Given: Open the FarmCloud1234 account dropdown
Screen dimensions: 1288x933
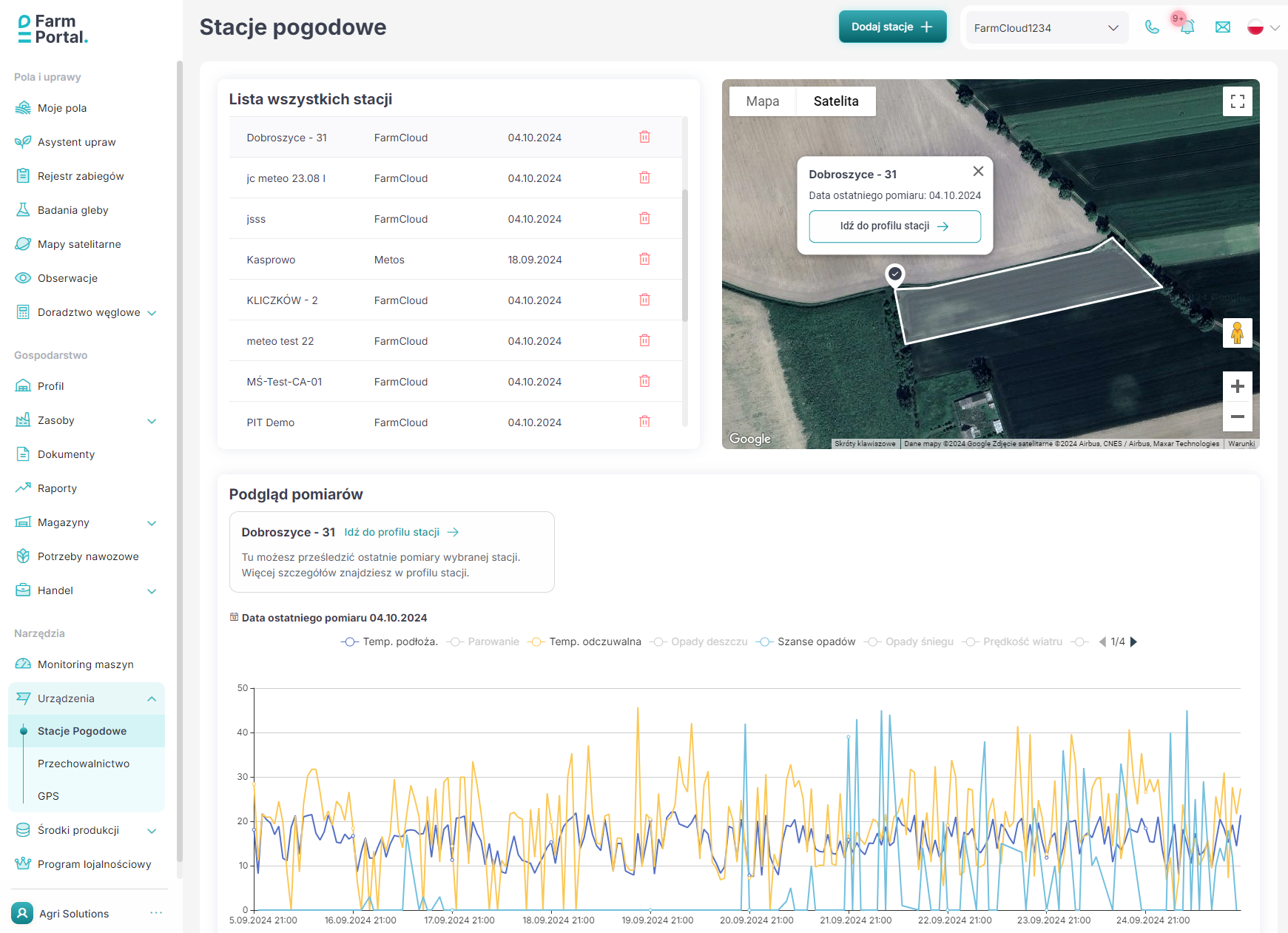Looking at the screenshot, I should coord(1047,28).
